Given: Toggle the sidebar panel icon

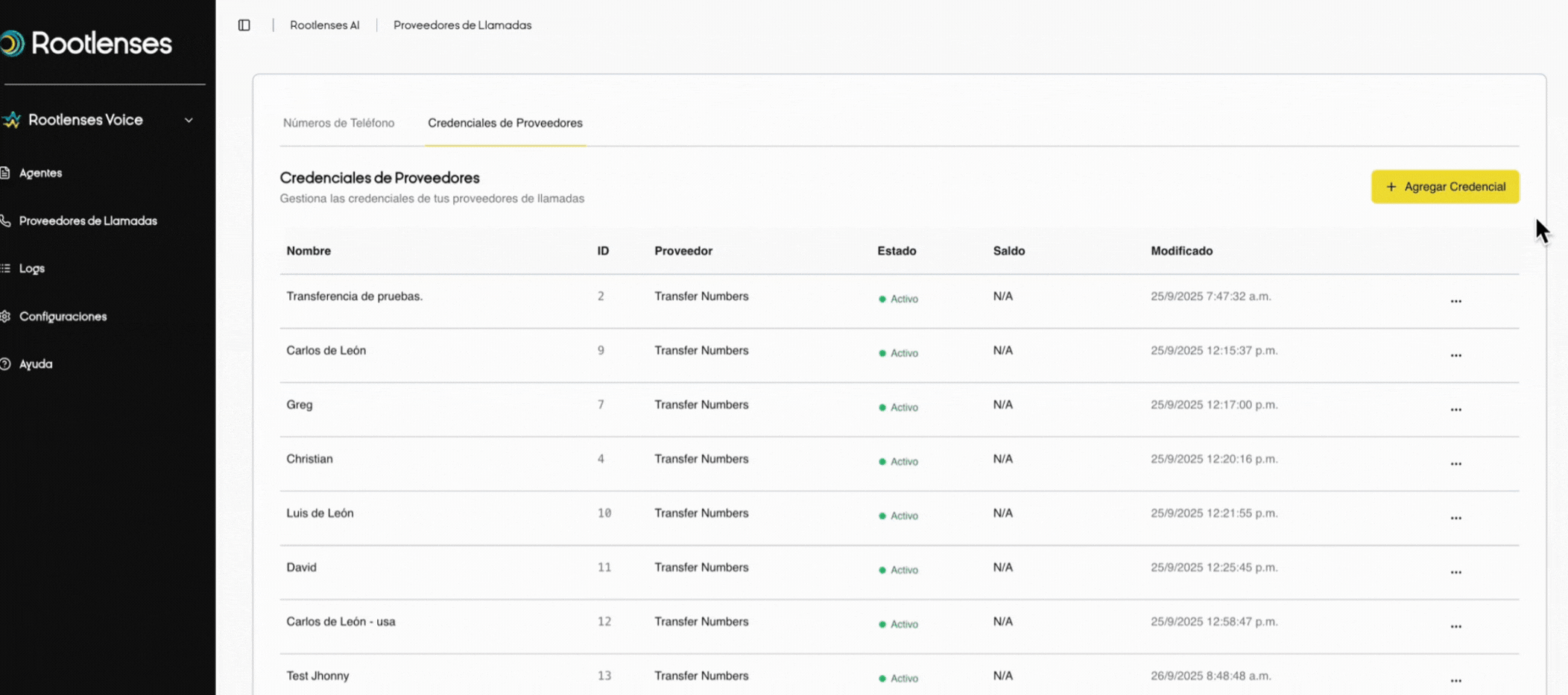Looking at the screenshot, I should click(x=244, y=25).
